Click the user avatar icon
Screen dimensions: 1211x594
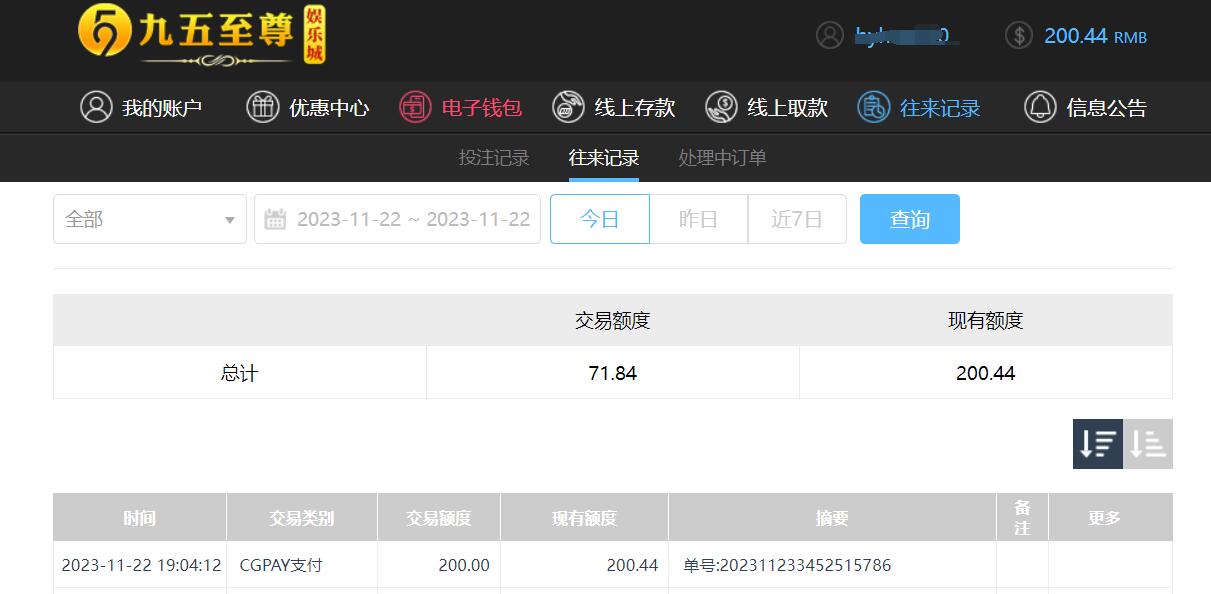pyautogui.click(x=830, y=35)
